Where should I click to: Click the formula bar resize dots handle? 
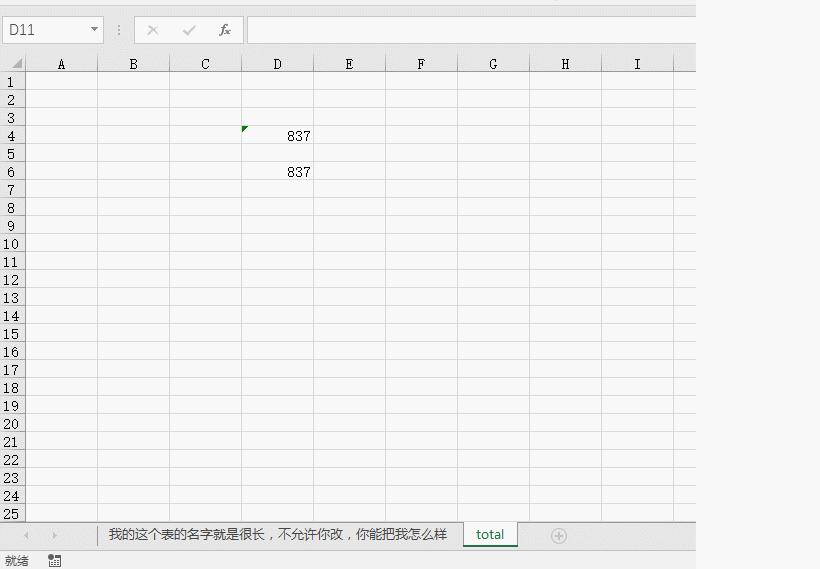coord(119,30)
